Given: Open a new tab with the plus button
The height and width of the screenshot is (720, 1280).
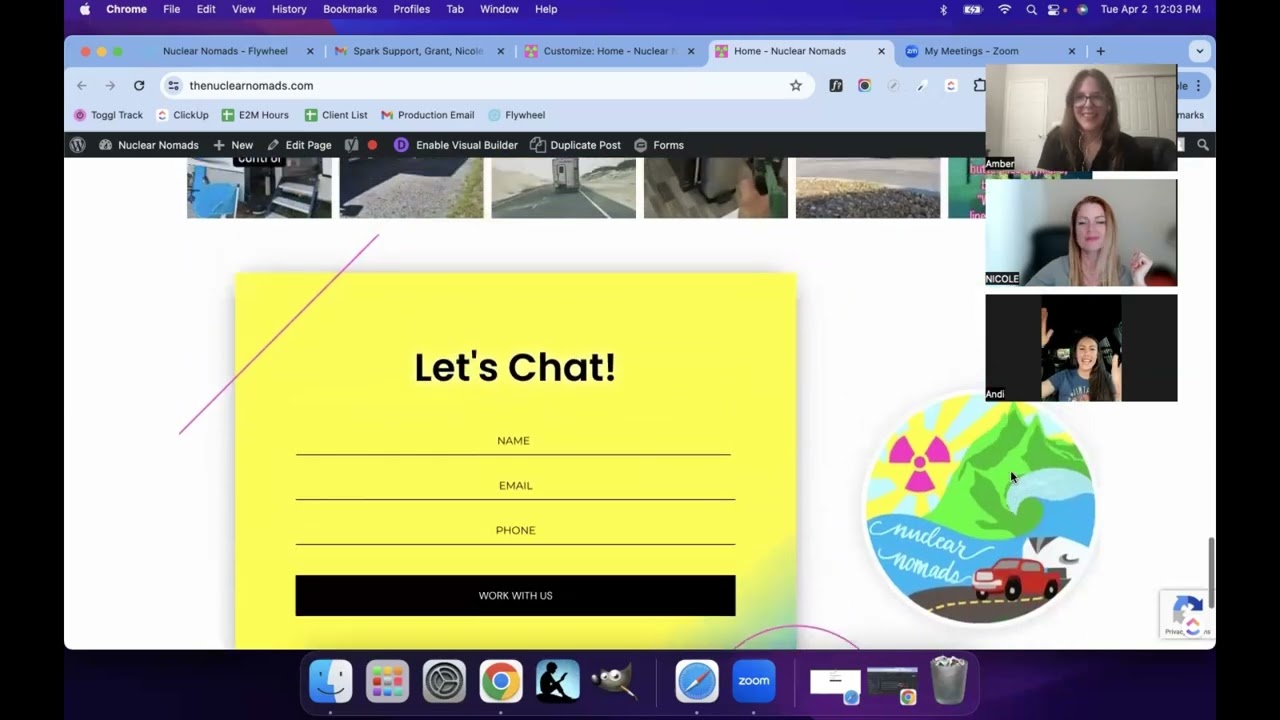Looking at the screenshot, I should click(x=1100, y=51).
